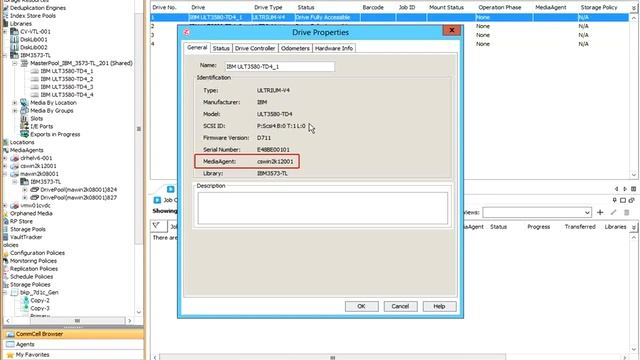The height and width of the screenshot is (360, 640).
Task: Select the Deduplication Engines tree item
Action: 38,8
